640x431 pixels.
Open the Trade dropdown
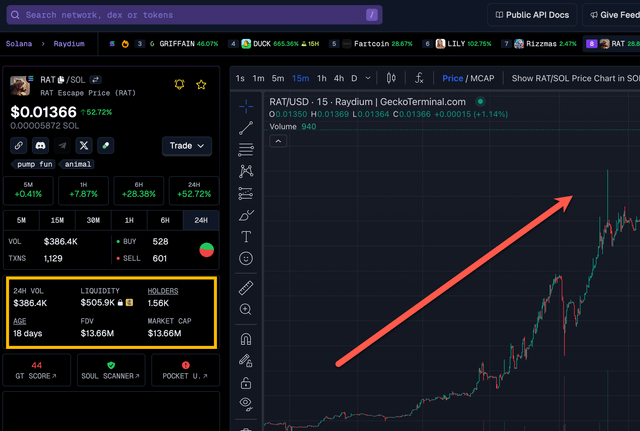click(187, 146)
